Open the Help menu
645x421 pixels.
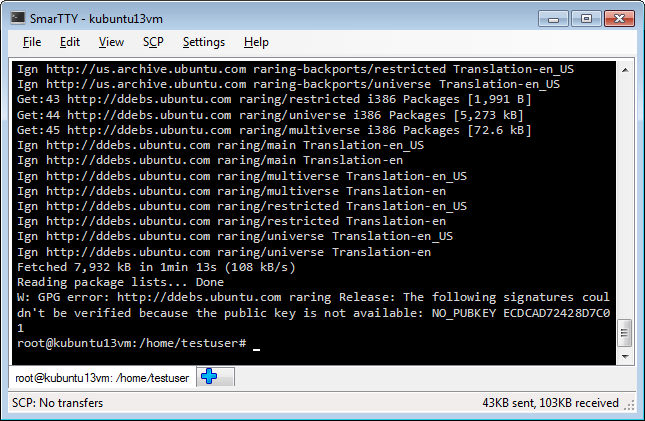tap(256, 42)
